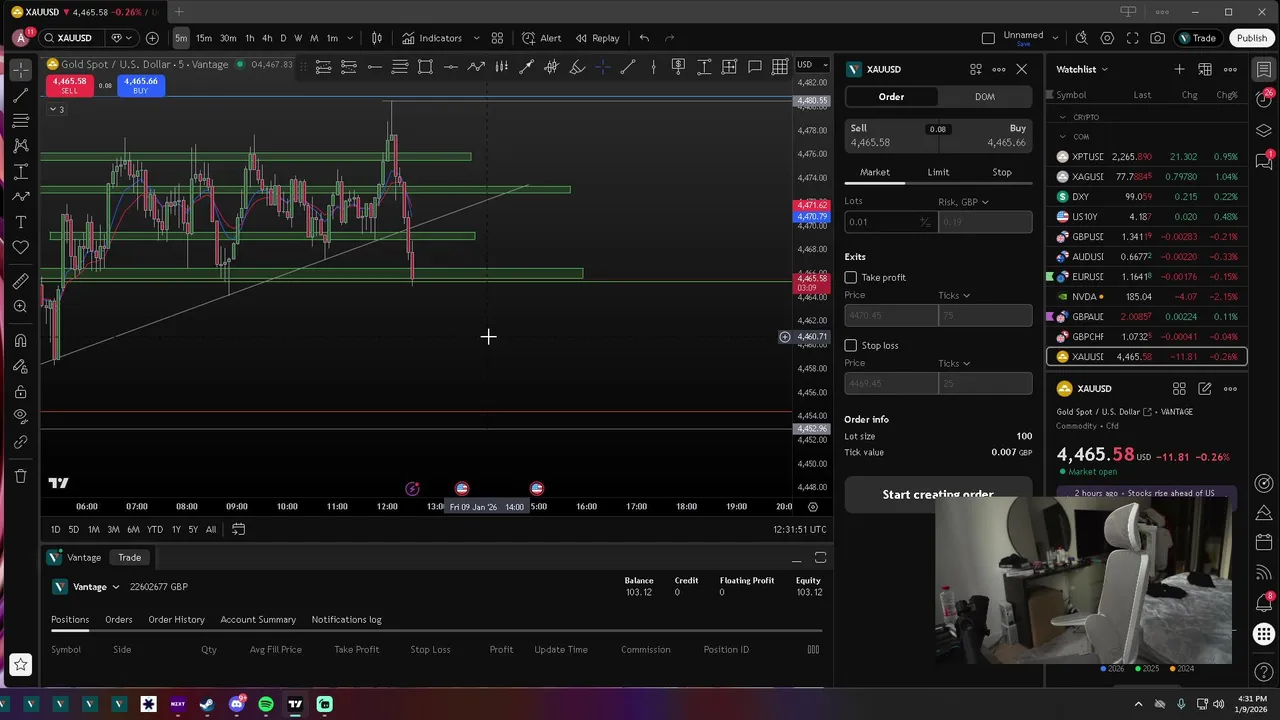Select the Limit order type tab

(938, 172)
